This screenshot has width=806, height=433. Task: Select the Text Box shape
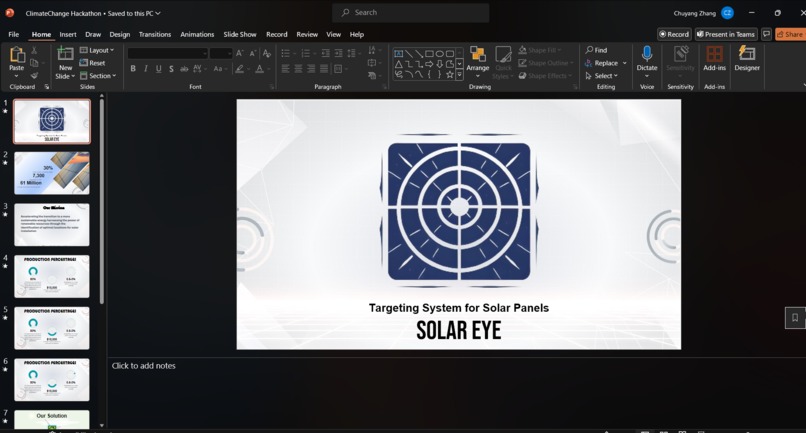pyautogui.click(x=398, y=53)
